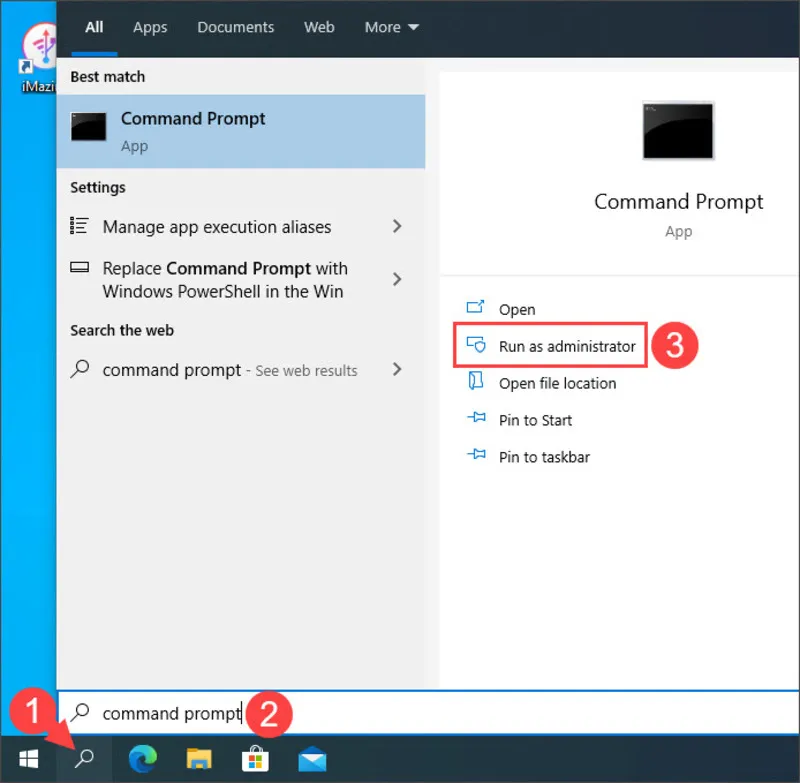Expand Replace Command Prompt with PowerShell chevron

[x=397, y=279]
